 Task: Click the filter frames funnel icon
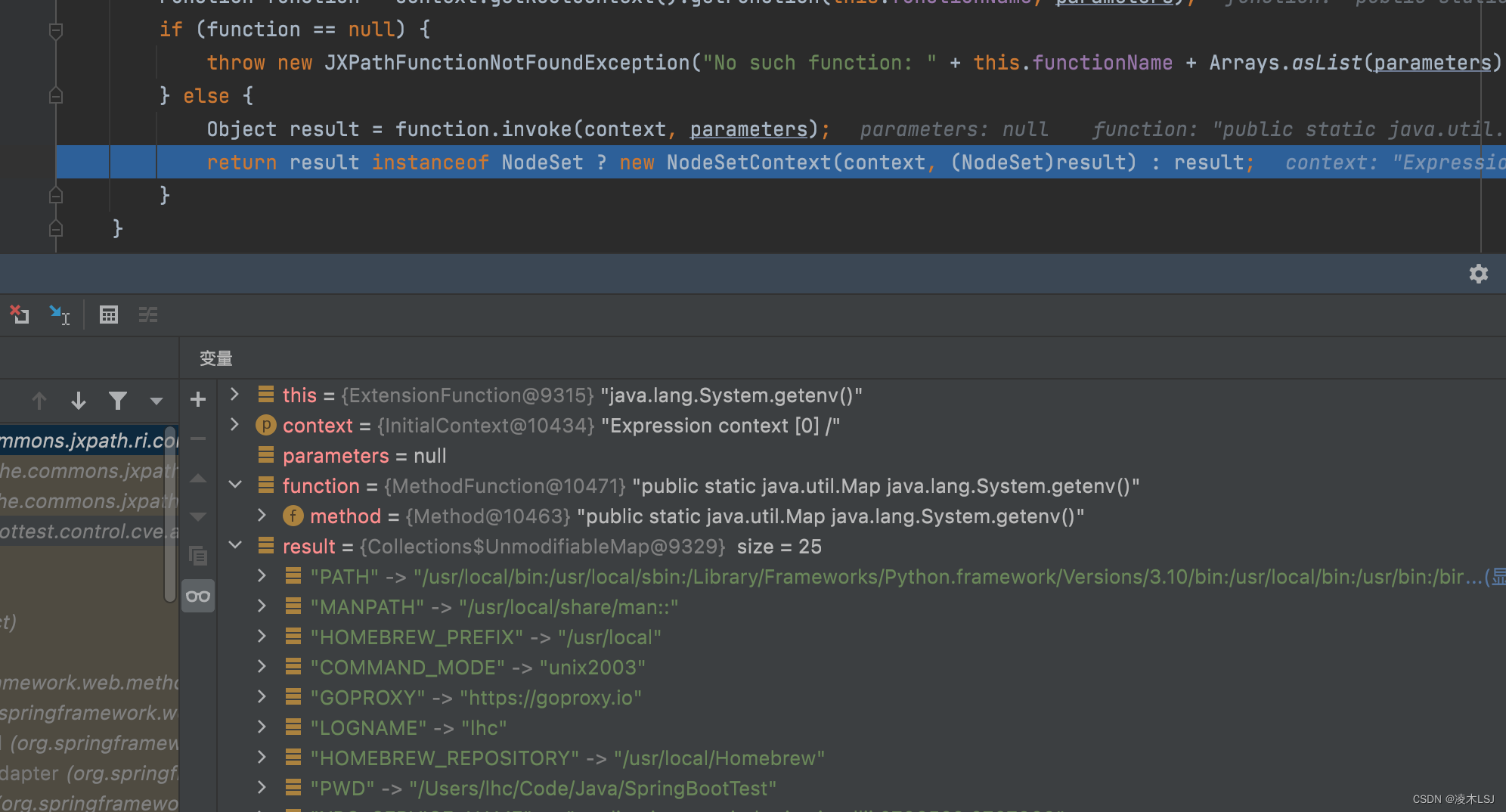(117, 401)
